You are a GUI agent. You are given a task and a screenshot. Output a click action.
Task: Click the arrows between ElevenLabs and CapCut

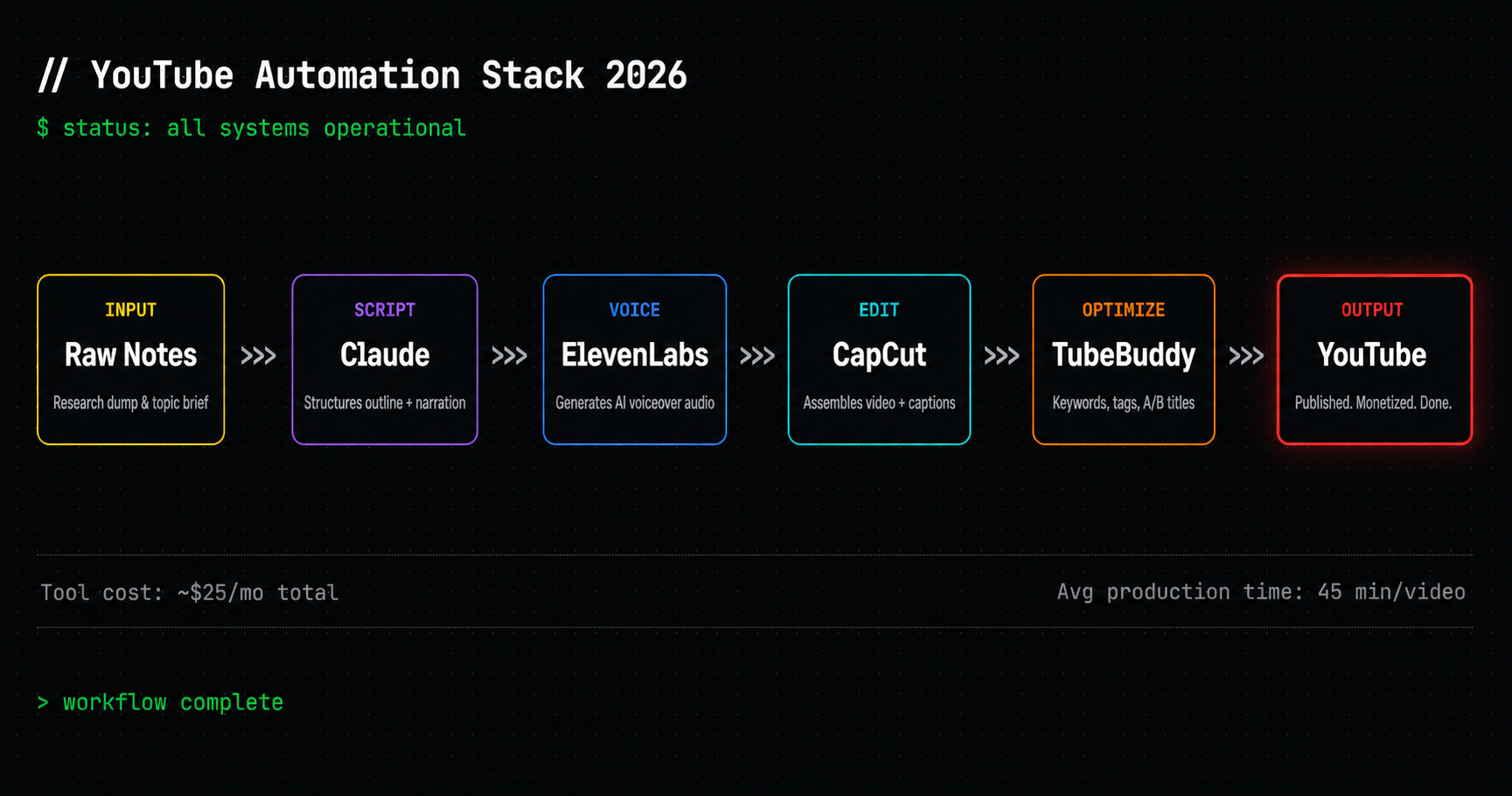point(757,356)
